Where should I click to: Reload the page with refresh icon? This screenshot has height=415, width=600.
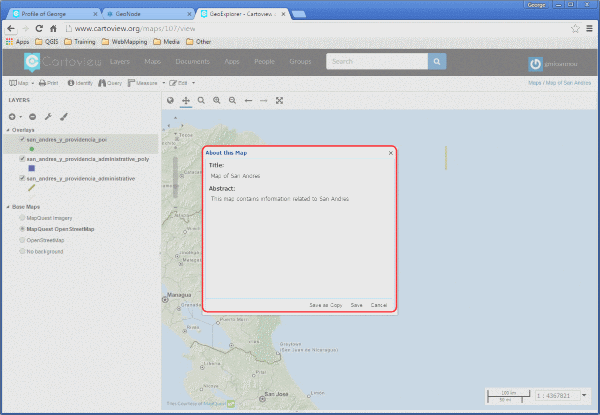pos(39,29)
